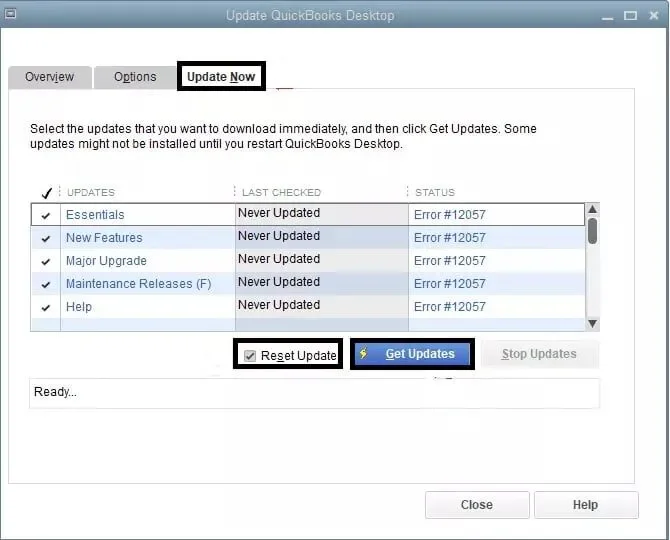
Task: Open the Options tab
Action: (135, 77)
